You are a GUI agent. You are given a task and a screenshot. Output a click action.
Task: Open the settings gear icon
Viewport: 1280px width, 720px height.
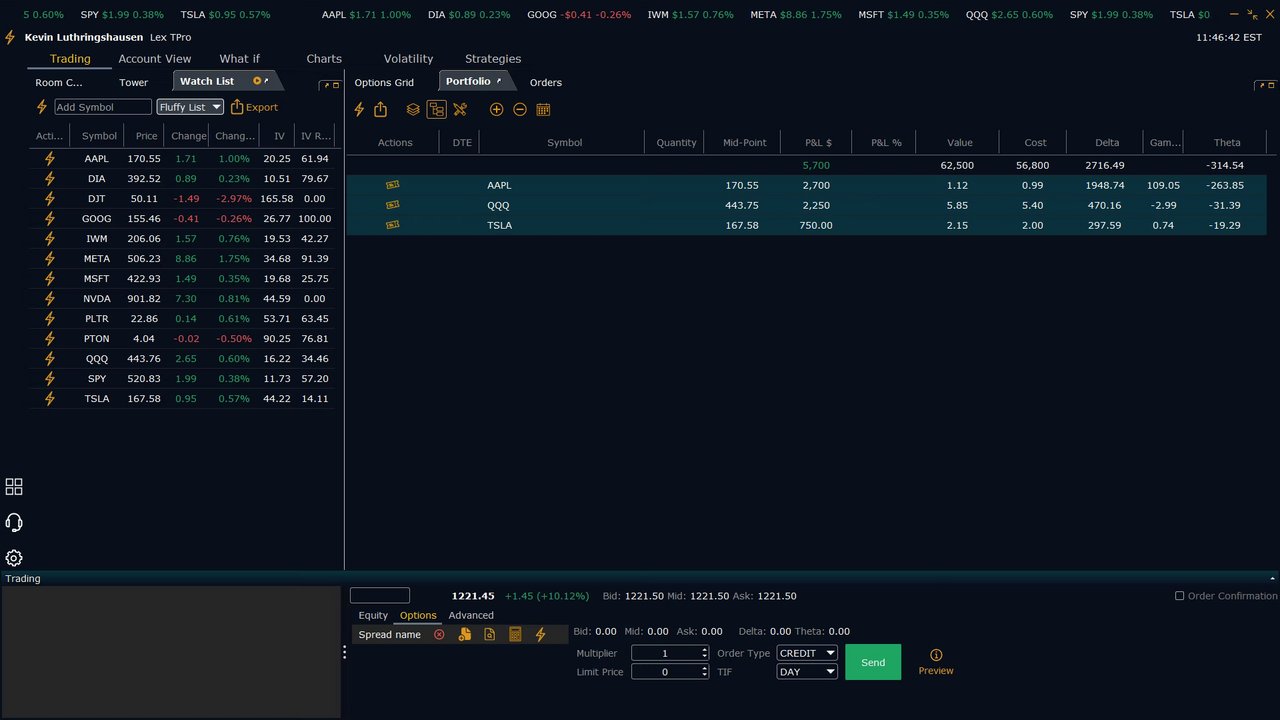tap(14, 558)
